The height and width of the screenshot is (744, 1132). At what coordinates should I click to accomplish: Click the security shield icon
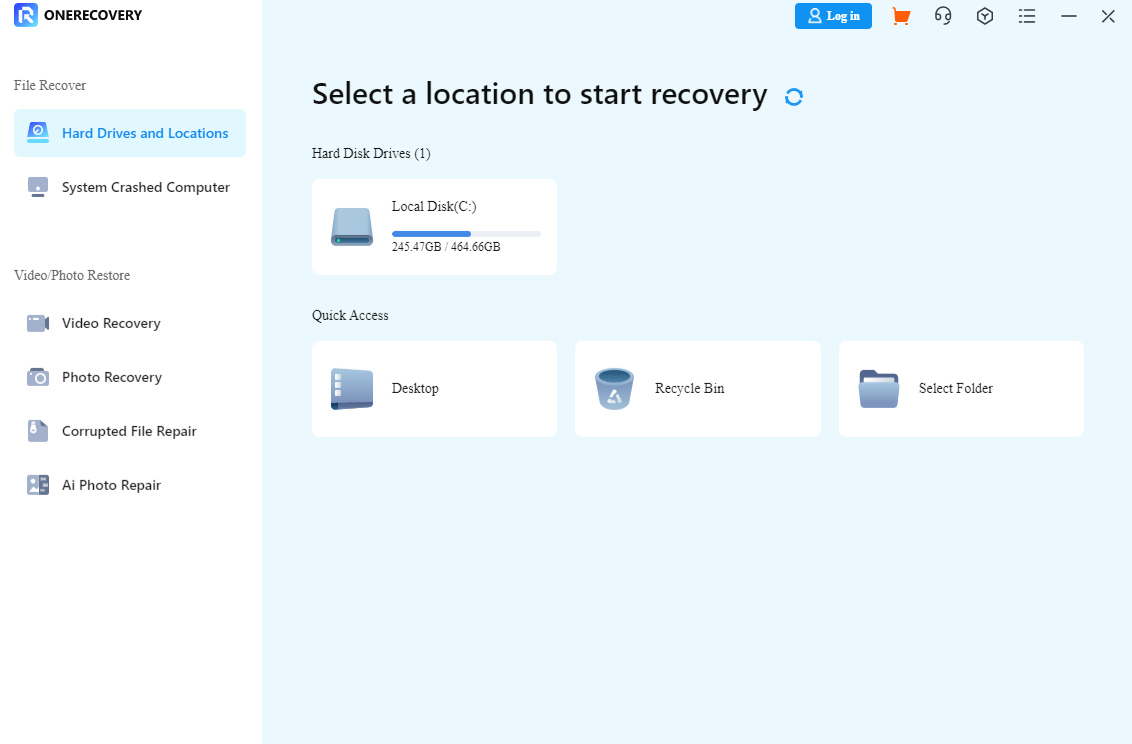point(985,16)
